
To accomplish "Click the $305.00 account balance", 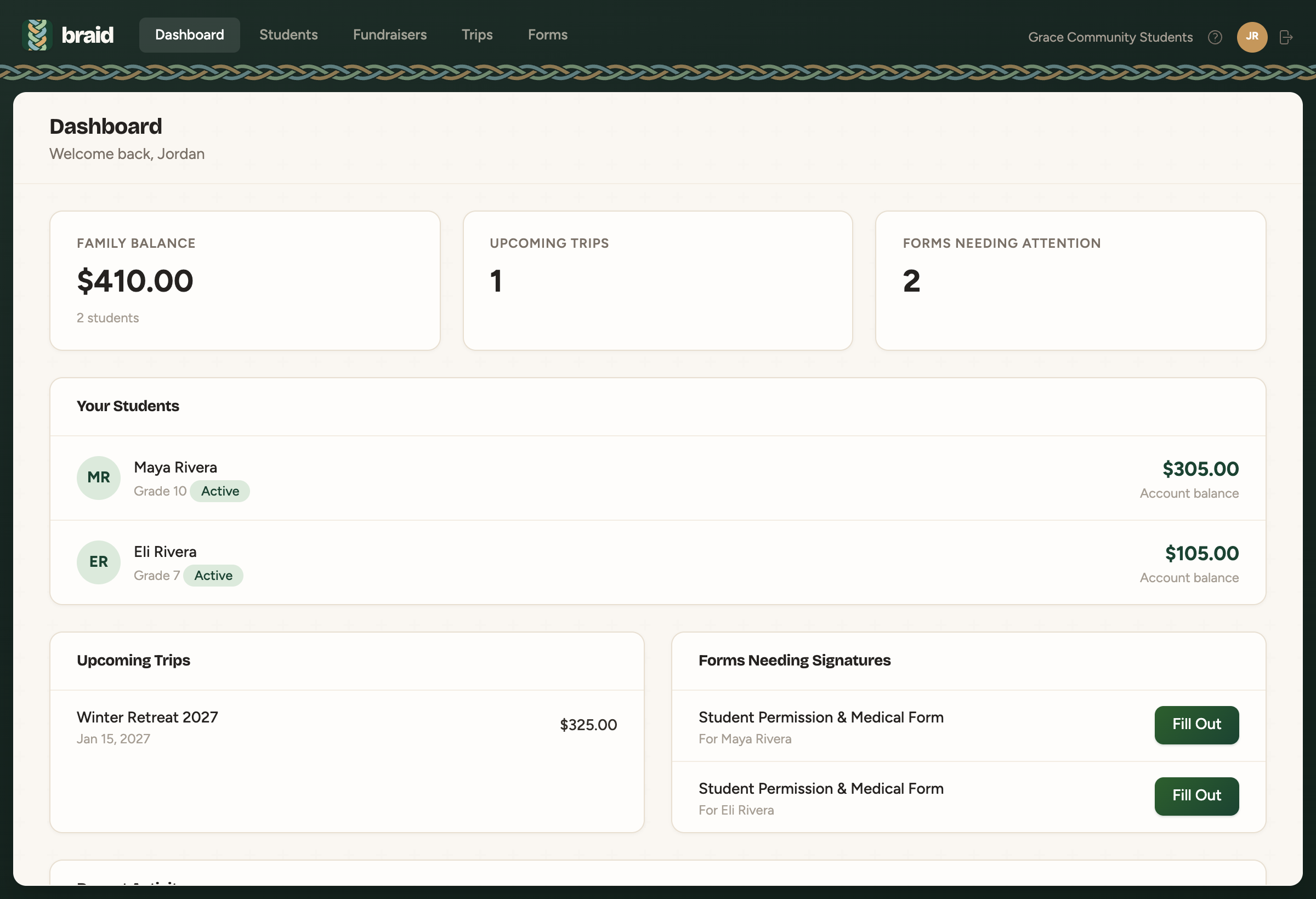I will pyautogui.click(x=1200, y=469).
